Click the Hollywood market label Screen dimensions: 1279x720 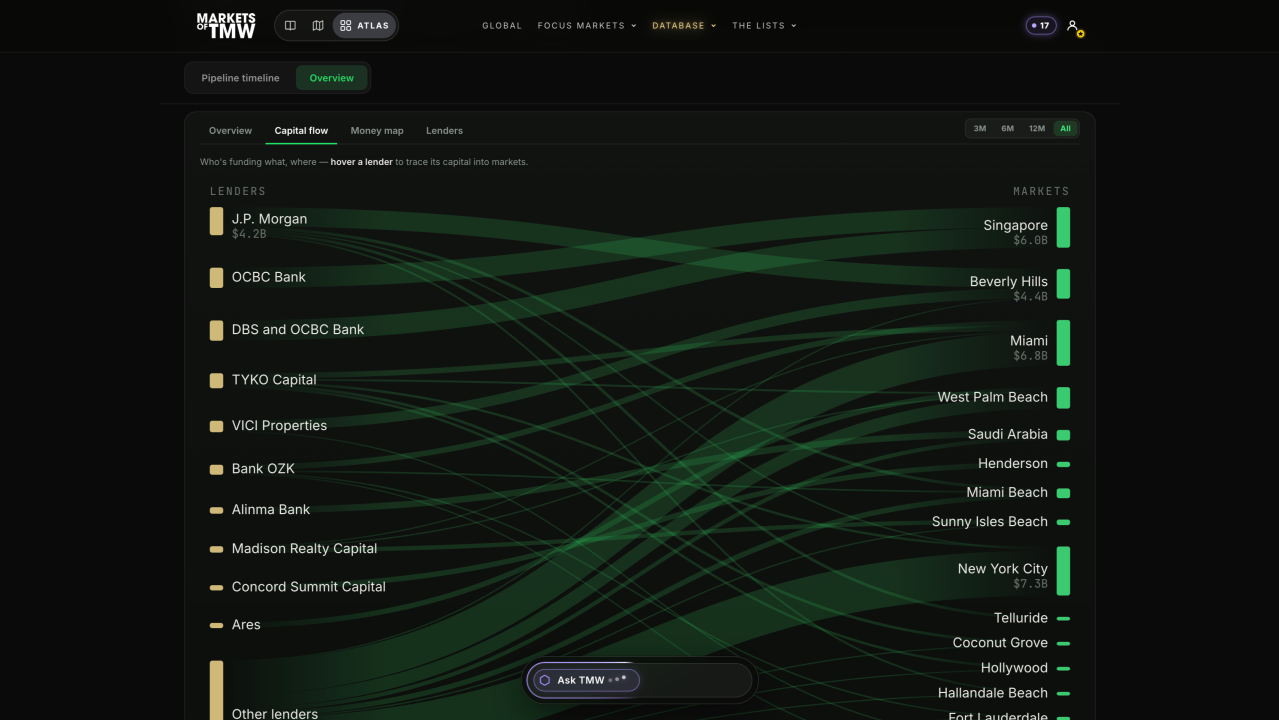1014,668
